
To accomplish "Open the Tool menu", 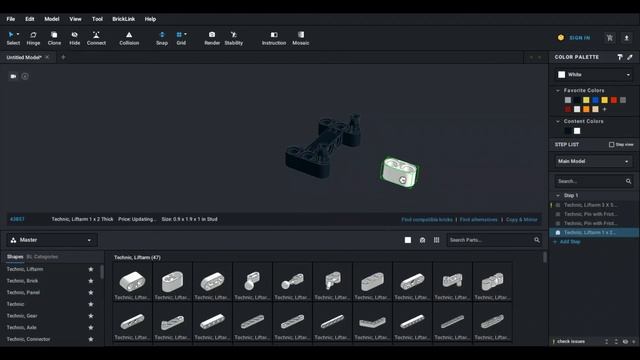I will tap(97, 19).
